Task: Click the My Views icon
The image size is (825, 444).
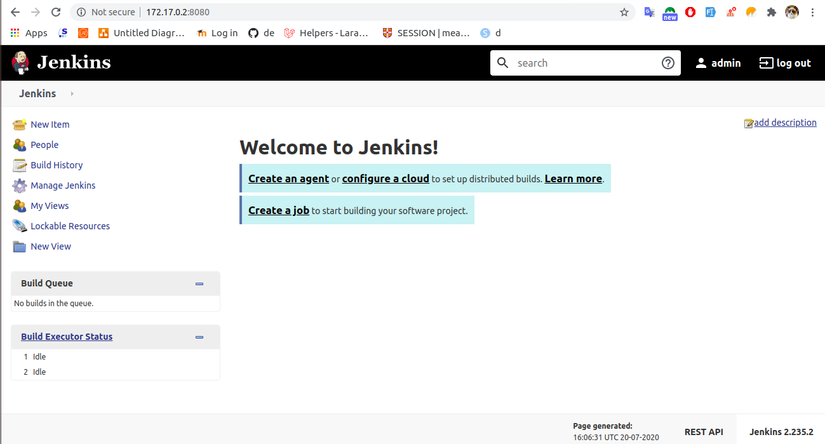Action: [19, 206]
